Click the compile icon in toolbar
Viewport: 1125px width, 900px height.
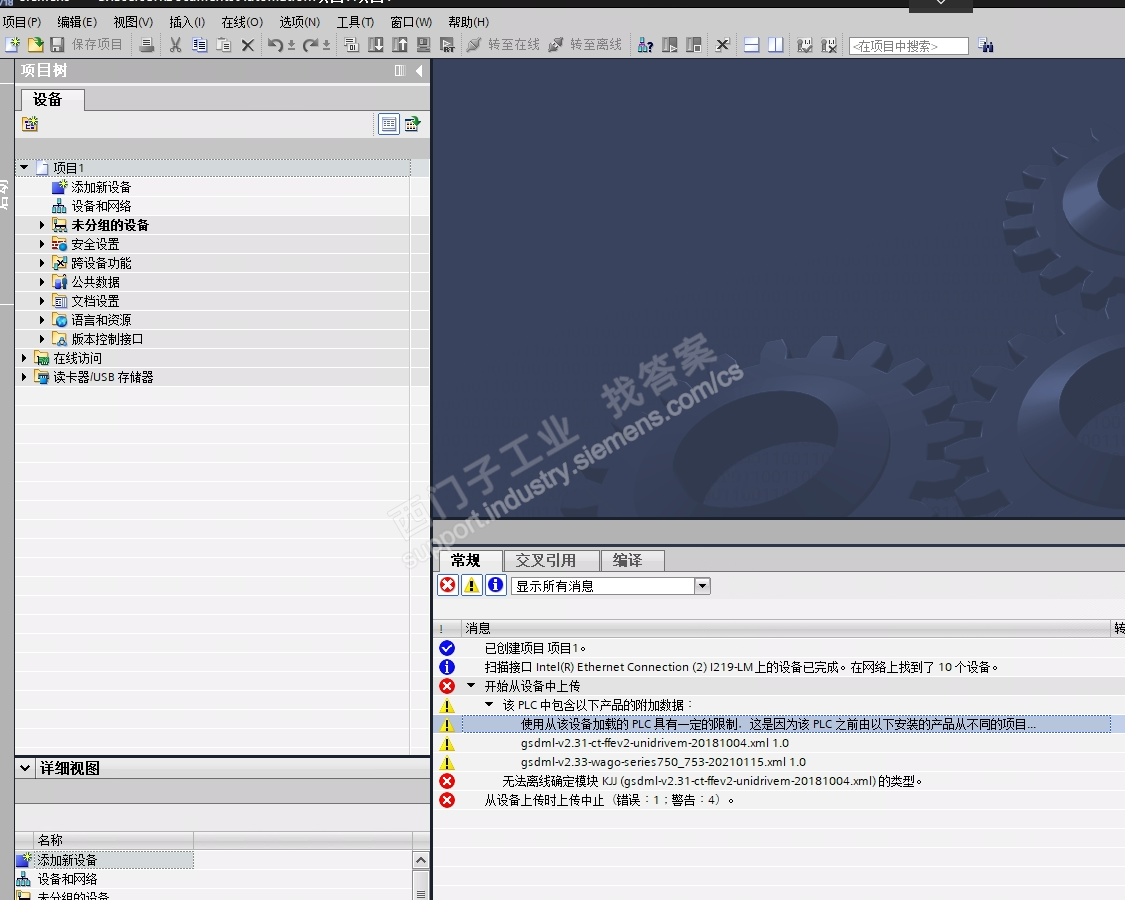[x=352, y=45]
